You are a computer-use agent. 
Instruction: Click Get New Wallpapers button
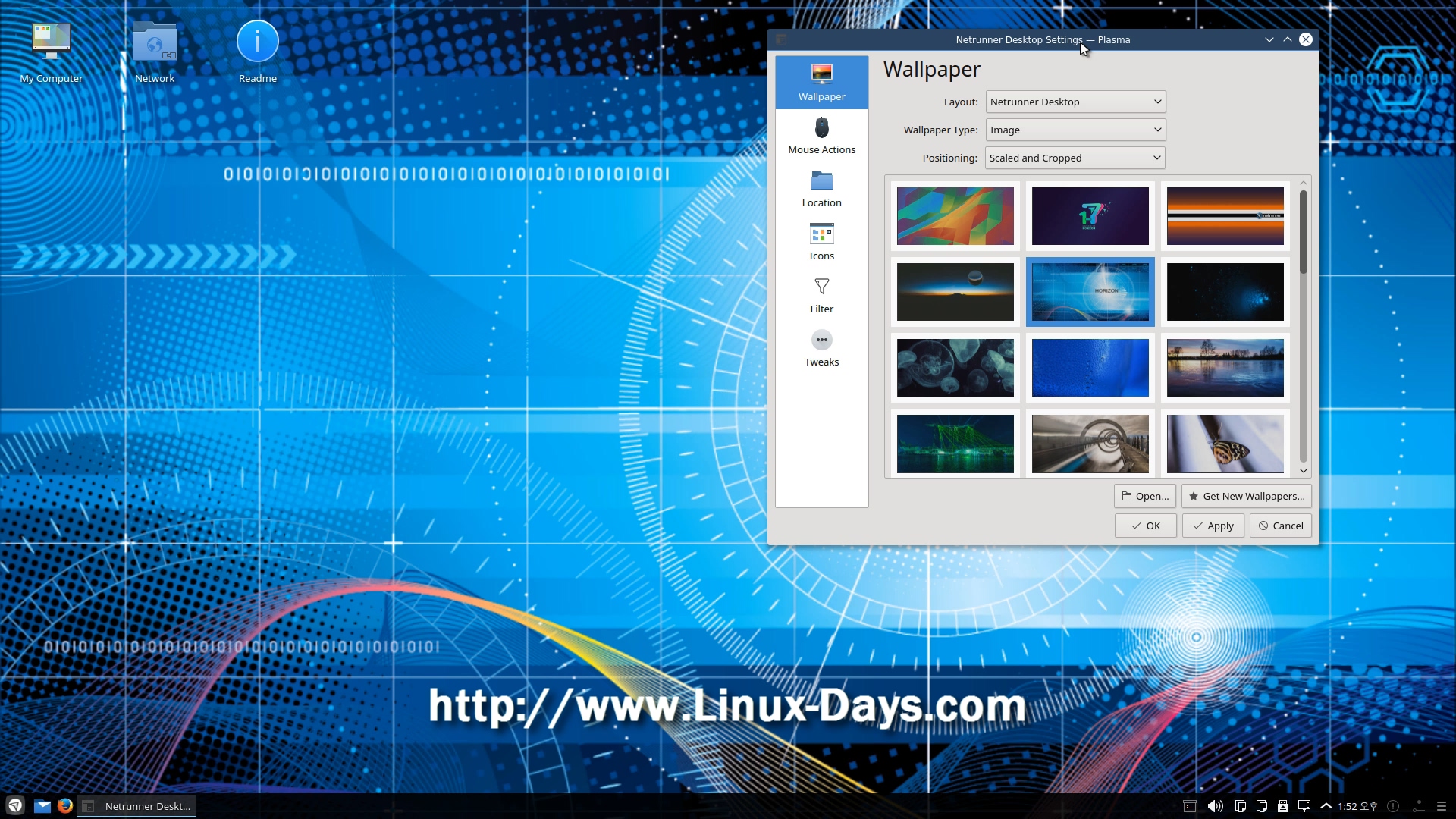(1246, 496)
